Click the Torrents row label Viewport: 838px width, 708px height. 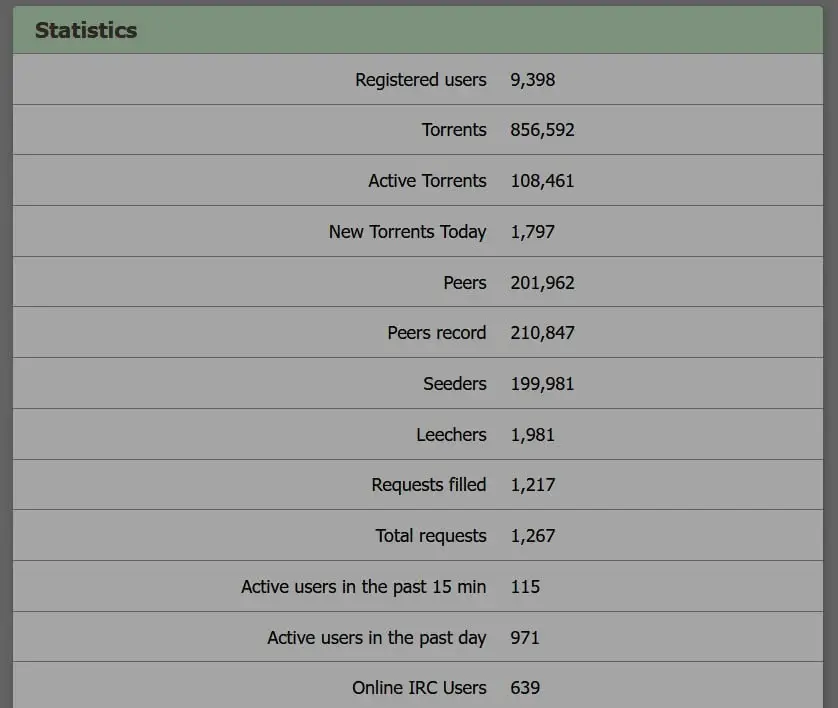coord(454,130)
